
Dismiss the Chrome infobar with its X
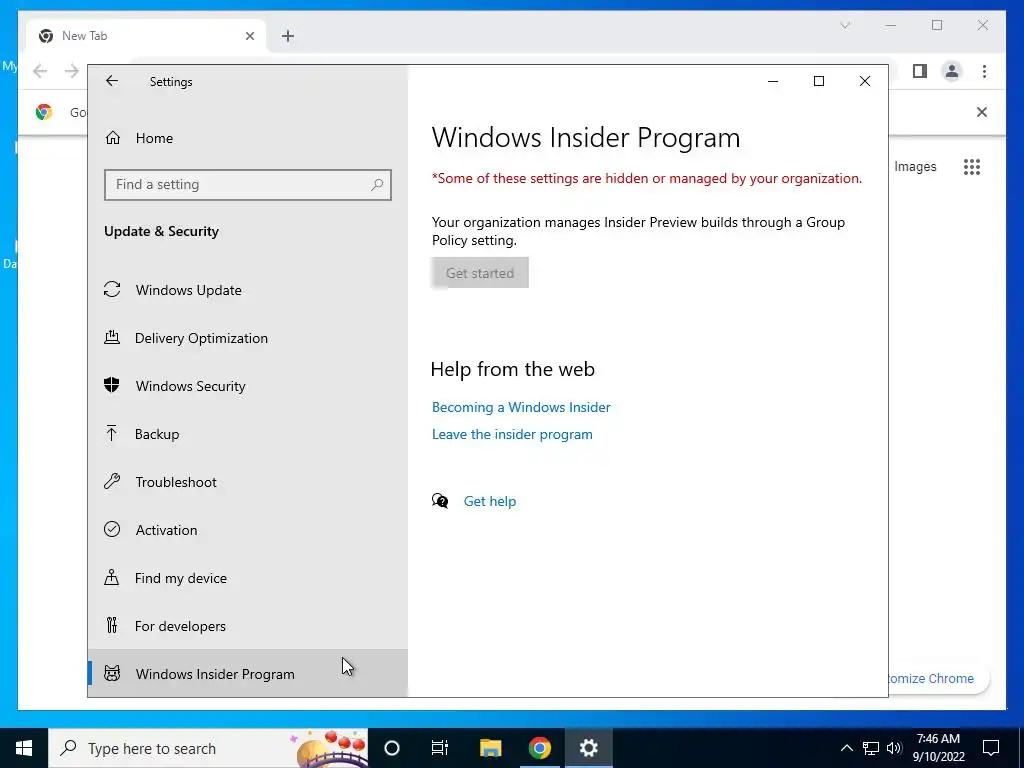[982, 112]
